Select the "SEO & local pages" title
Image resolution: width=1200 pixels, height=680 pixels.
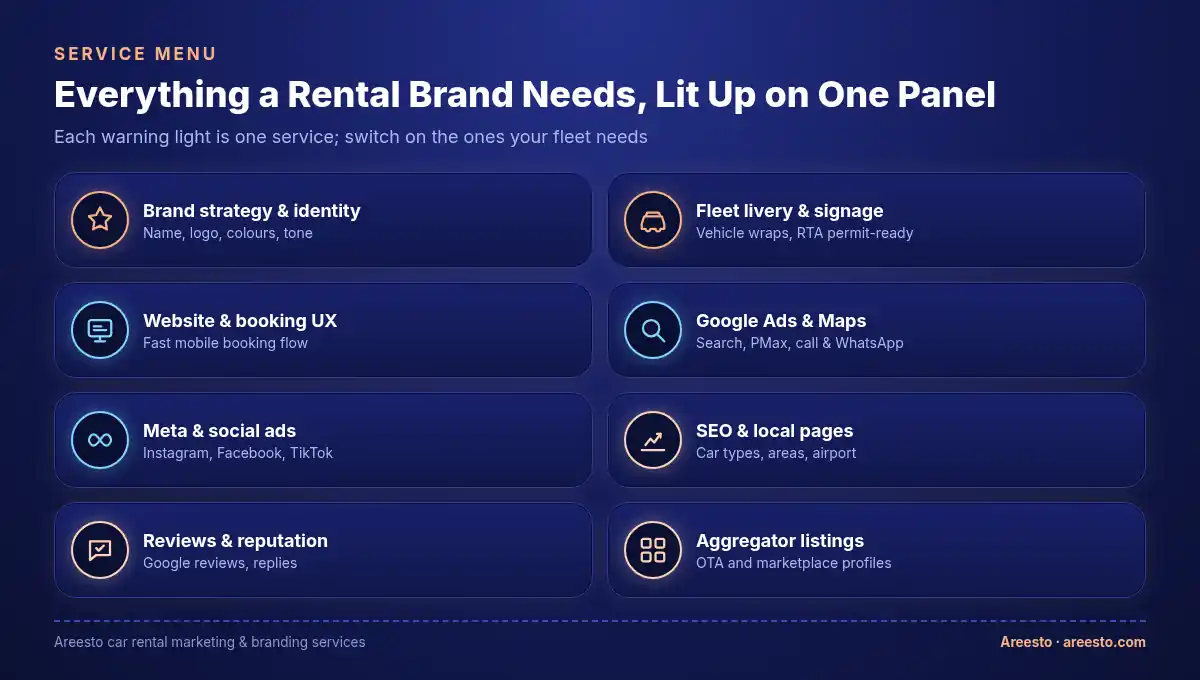point(775,431)
